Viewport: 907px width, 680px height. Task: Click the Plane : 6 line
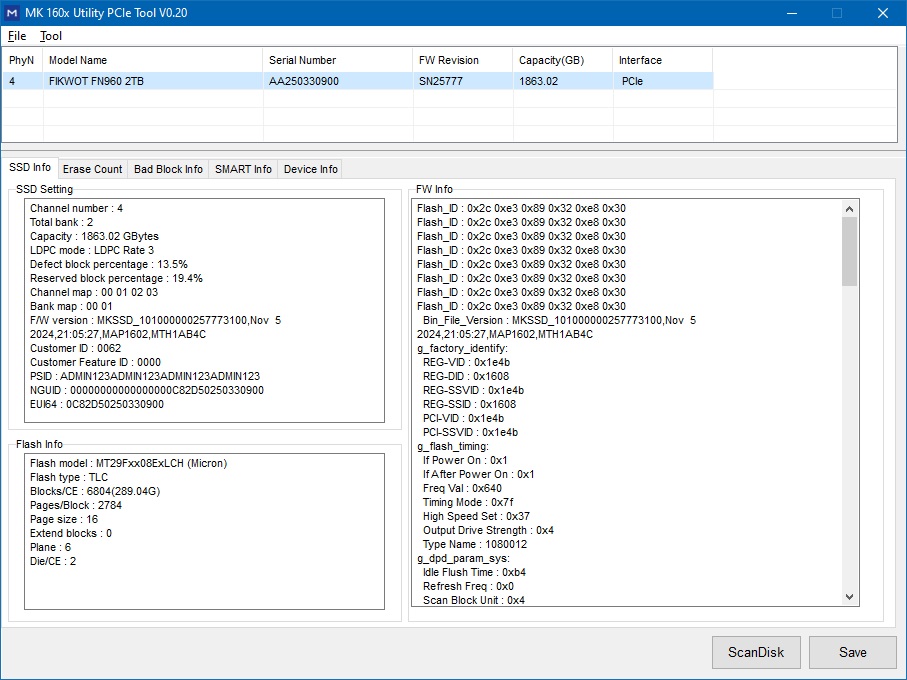pos(50,547)
